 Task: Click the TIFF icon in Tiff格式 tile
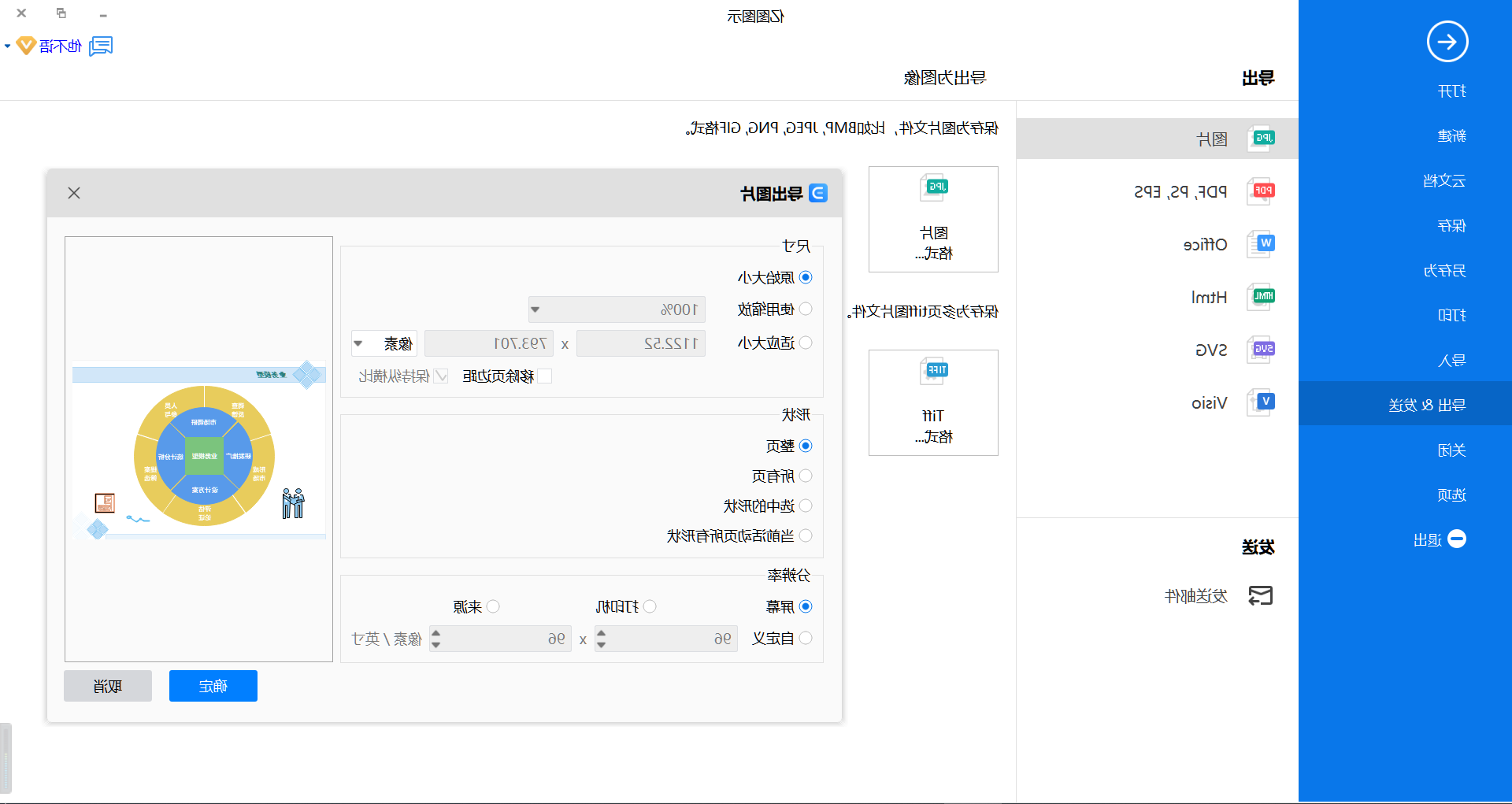(x=934, y=372)
